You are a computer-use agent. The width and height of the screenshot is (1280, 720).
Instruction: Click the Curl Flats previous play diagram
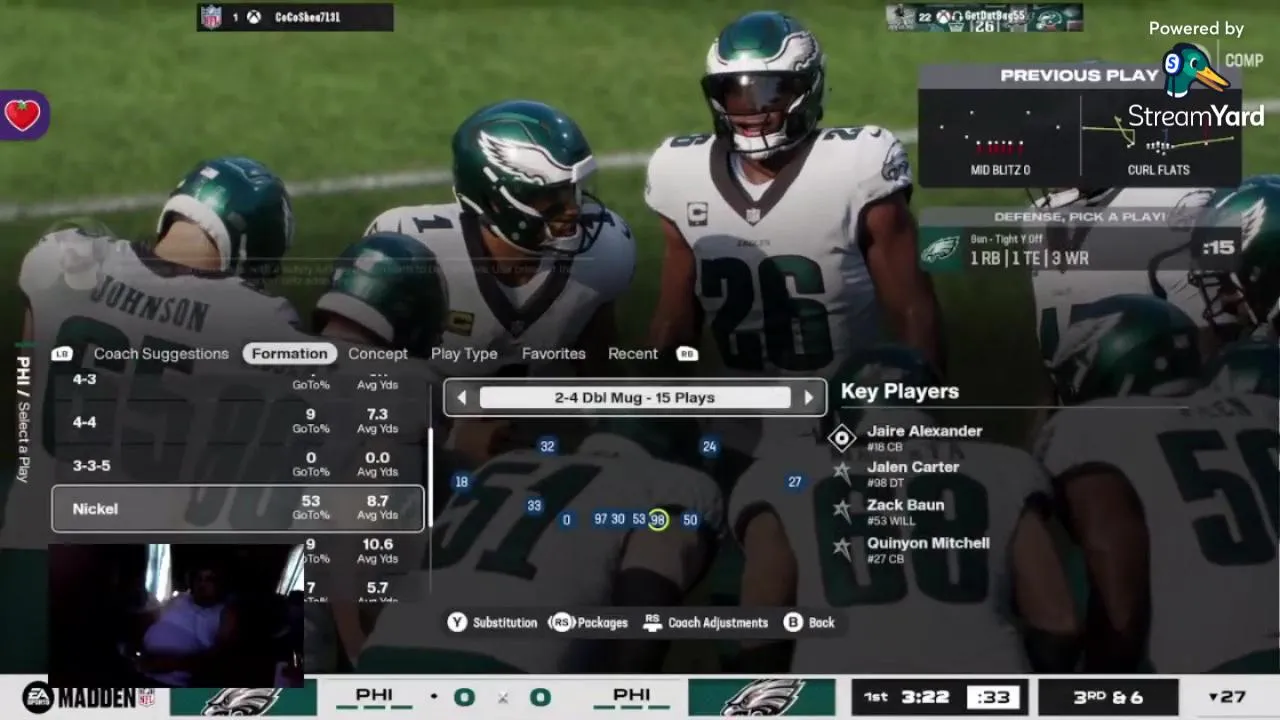(x=1159, y=136)
